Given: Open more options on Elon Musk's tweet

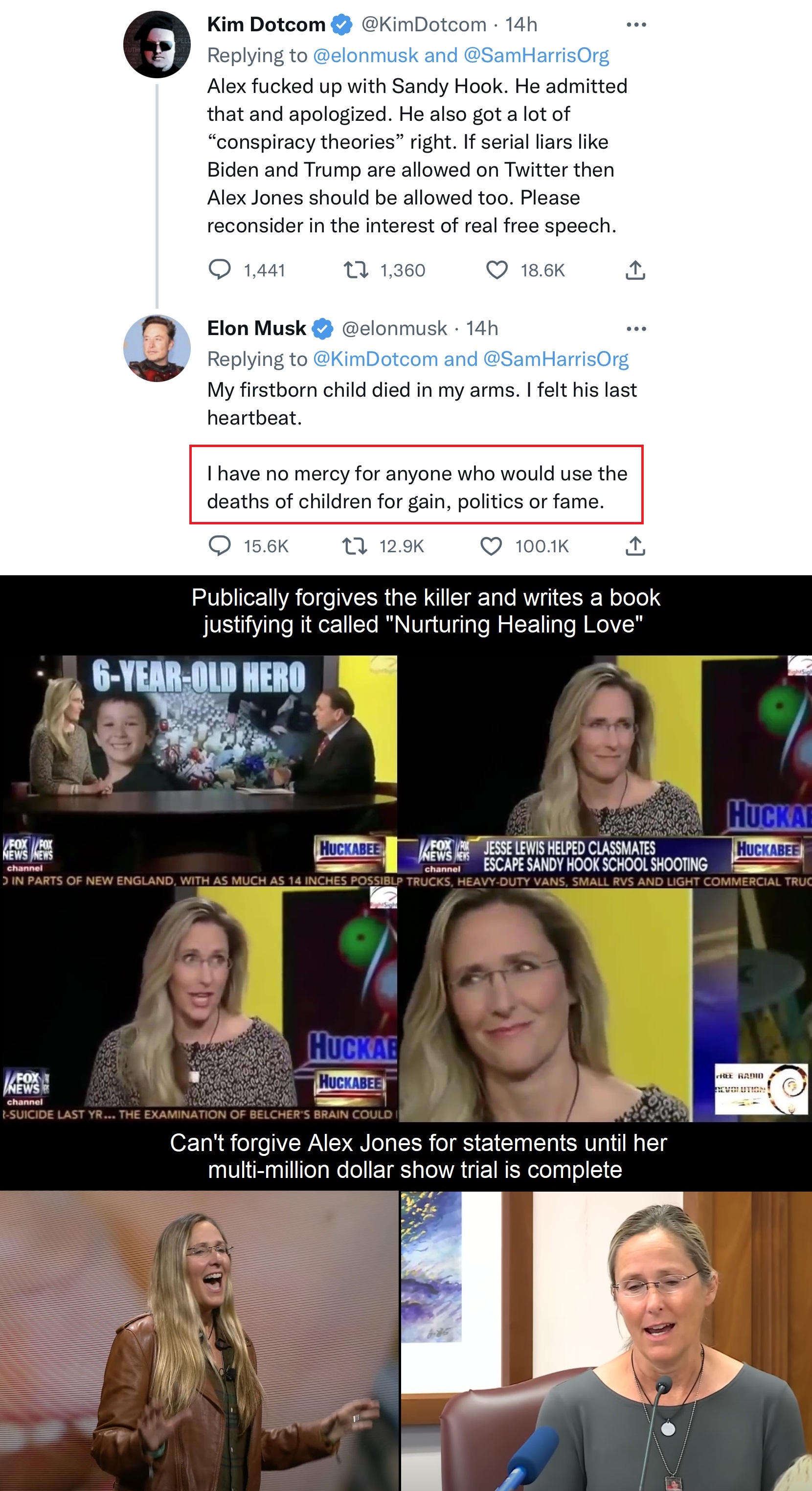Looking at the screenshot, I should coord(636,328).
